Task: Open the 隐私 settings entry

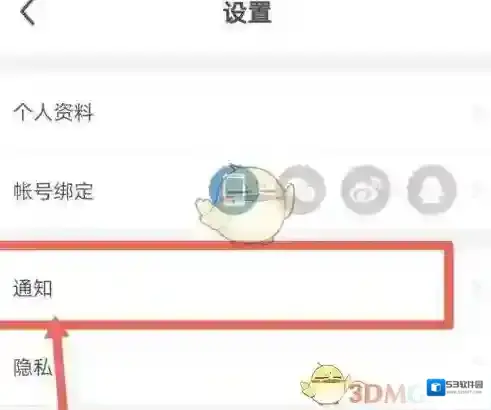Action: point(245,367)
